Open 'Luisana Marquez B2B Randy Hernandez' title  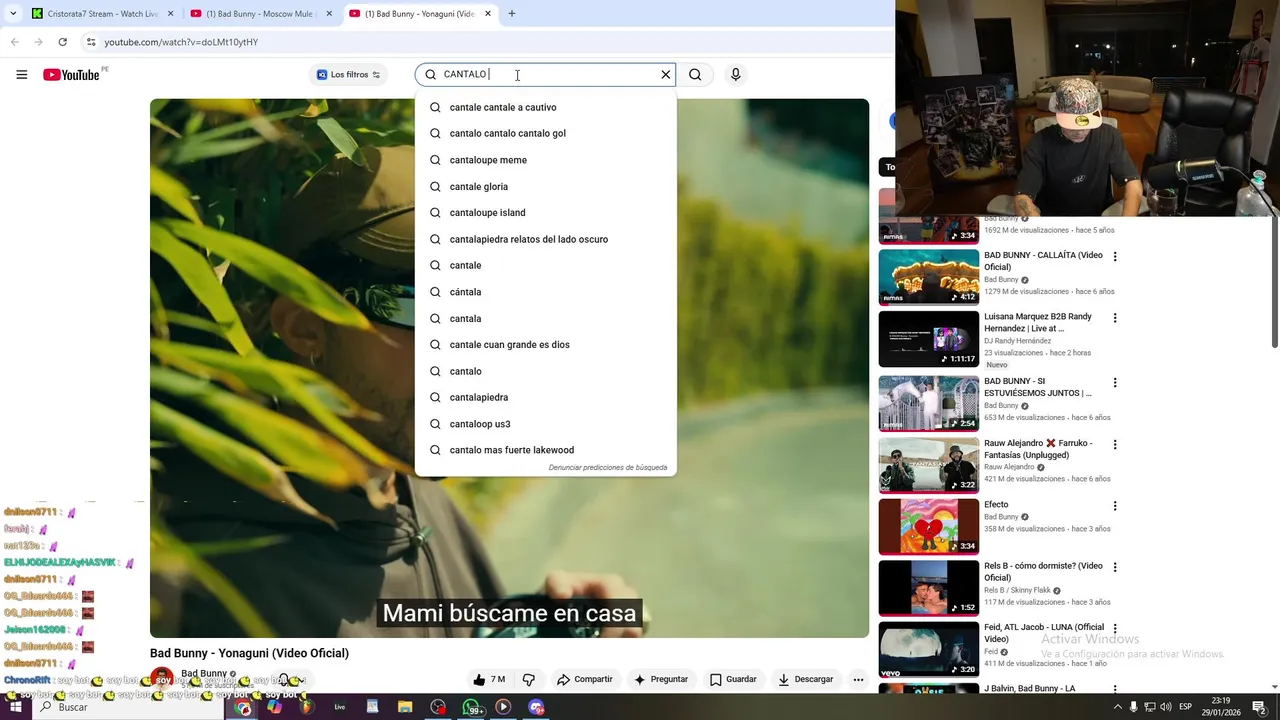pos(1038,322)
